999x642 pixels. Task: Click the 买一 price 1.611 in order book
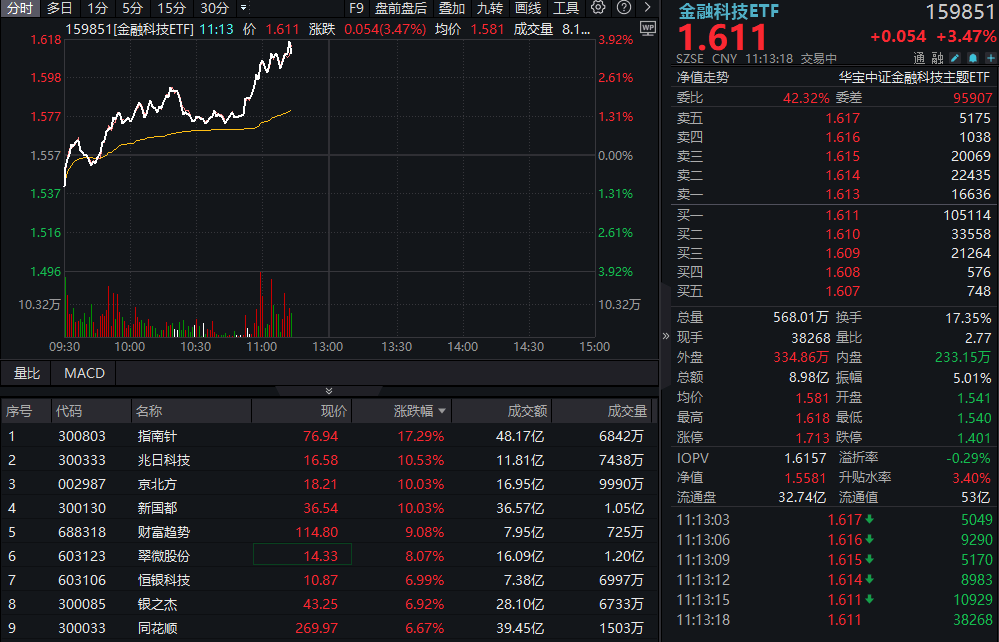(x=842, y=215)
